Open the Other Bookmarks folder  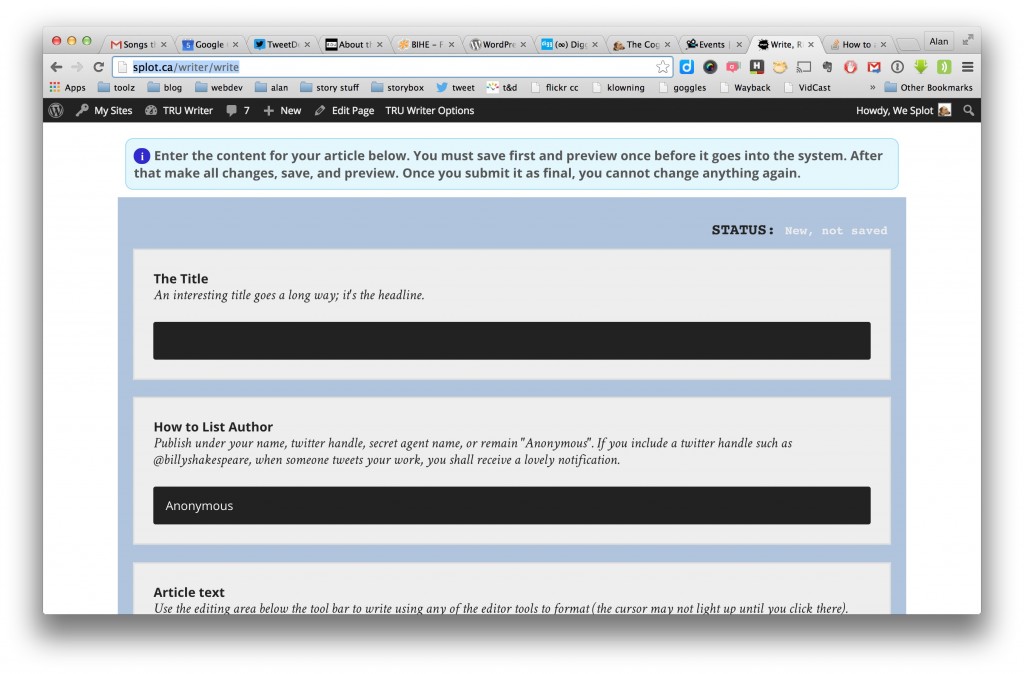tap(929, 88)
